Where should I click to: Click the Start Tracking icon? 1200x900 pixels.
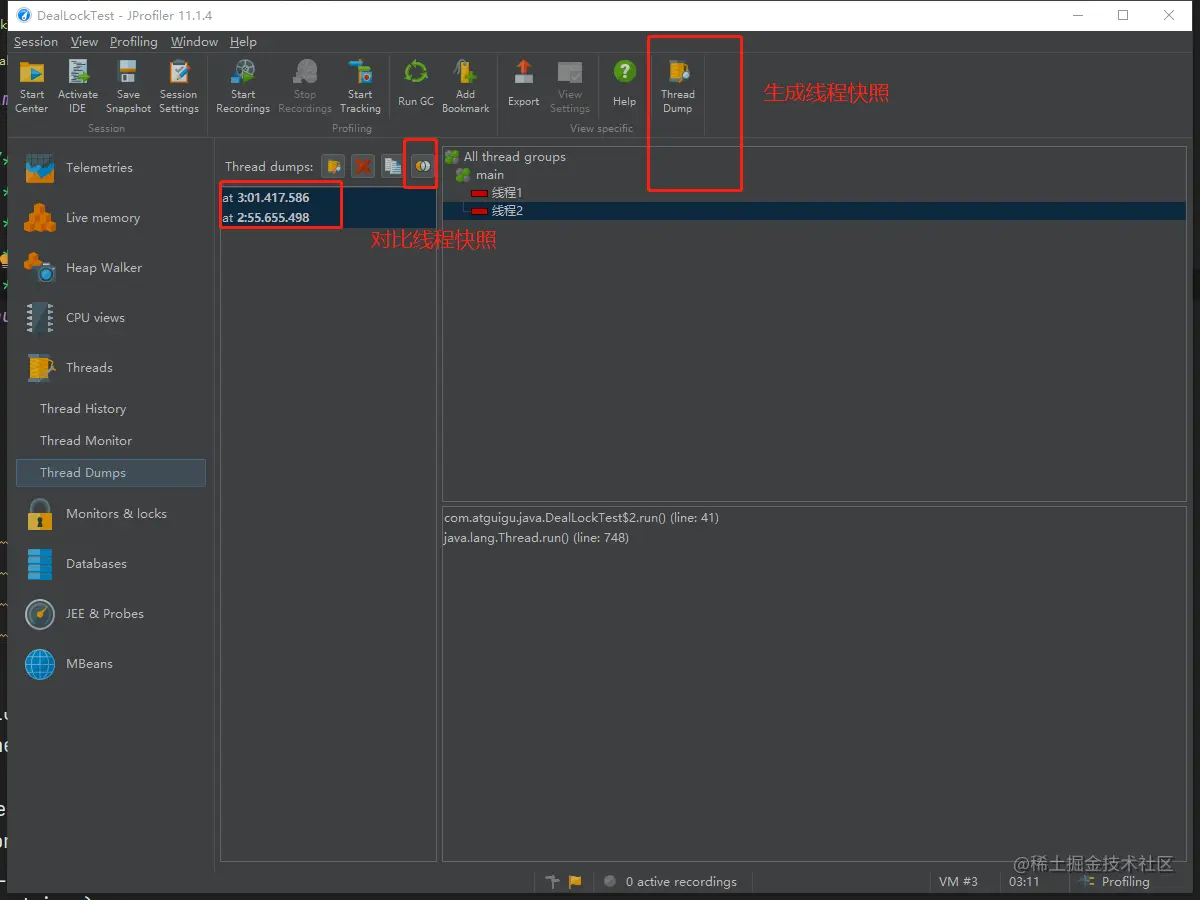click(x=360, y=85)
